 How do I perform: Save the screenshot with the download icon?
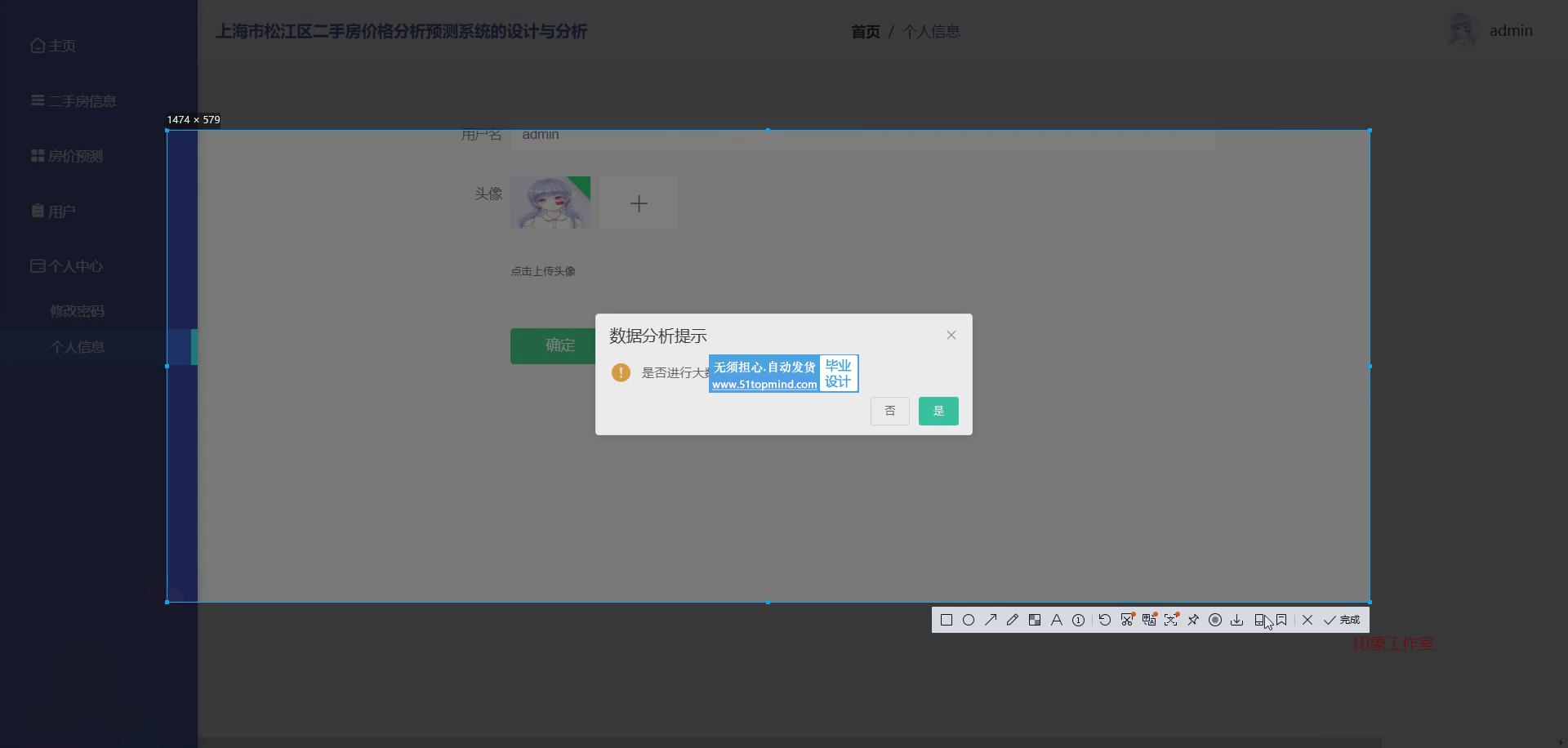(1237, 620)
